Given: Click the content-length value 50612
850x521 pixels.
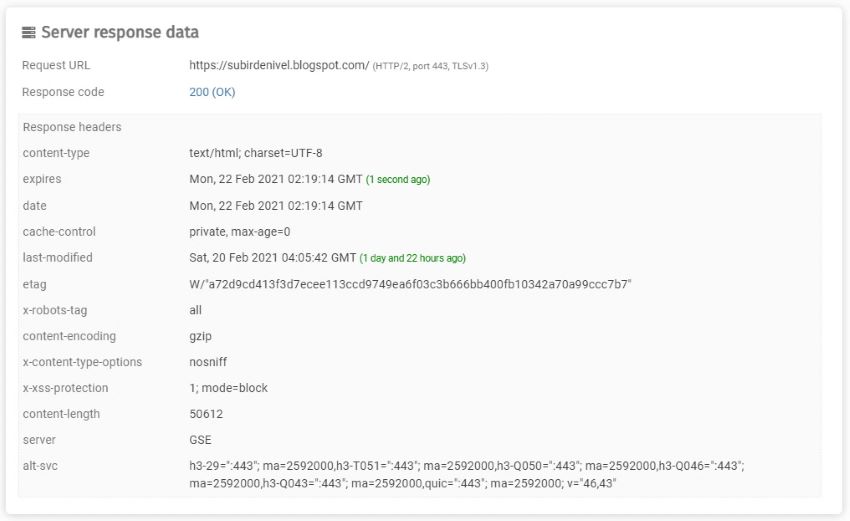Looking at the screenshot, I should click(206, 414).
